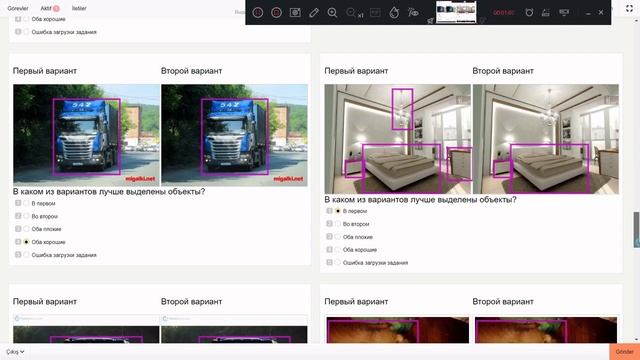The width and height of the screenshot is (640, 360).
Task: Open the recorder live preview thumbnail
Action: (456, 12)
